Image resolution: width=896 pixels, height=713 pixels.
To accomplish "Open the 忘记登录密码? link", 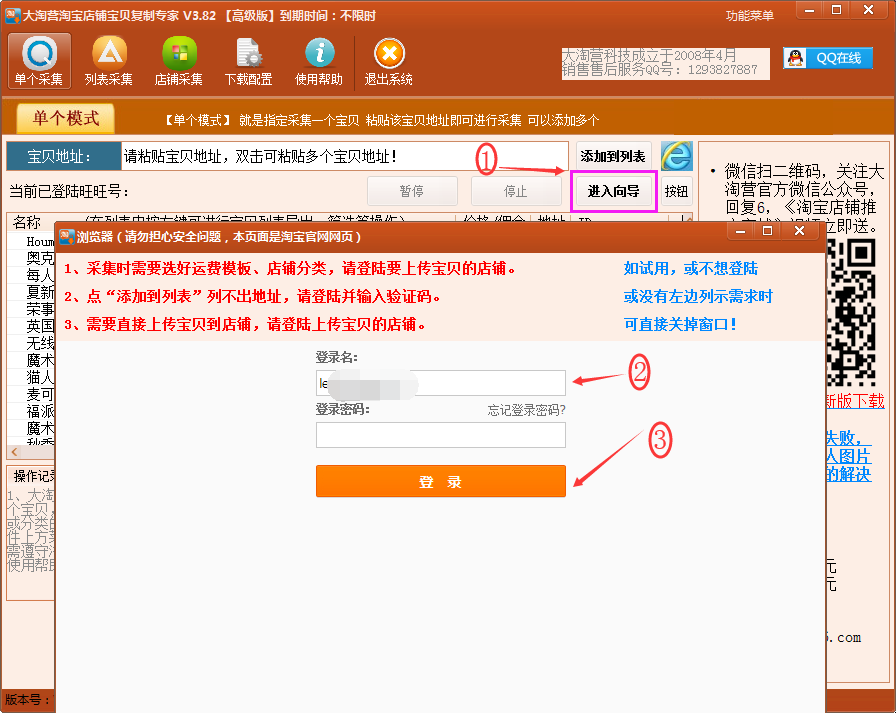I will pos(526,410).
